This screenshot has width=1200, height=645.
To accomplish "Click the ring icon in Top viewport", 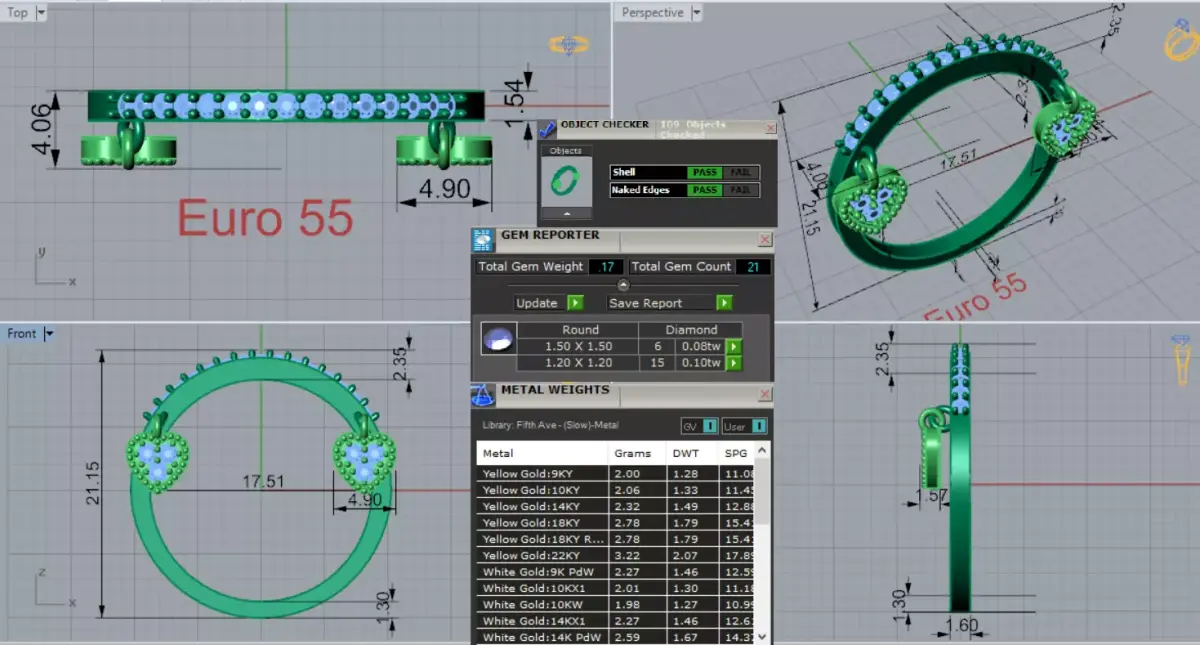I will coord(567,44).
